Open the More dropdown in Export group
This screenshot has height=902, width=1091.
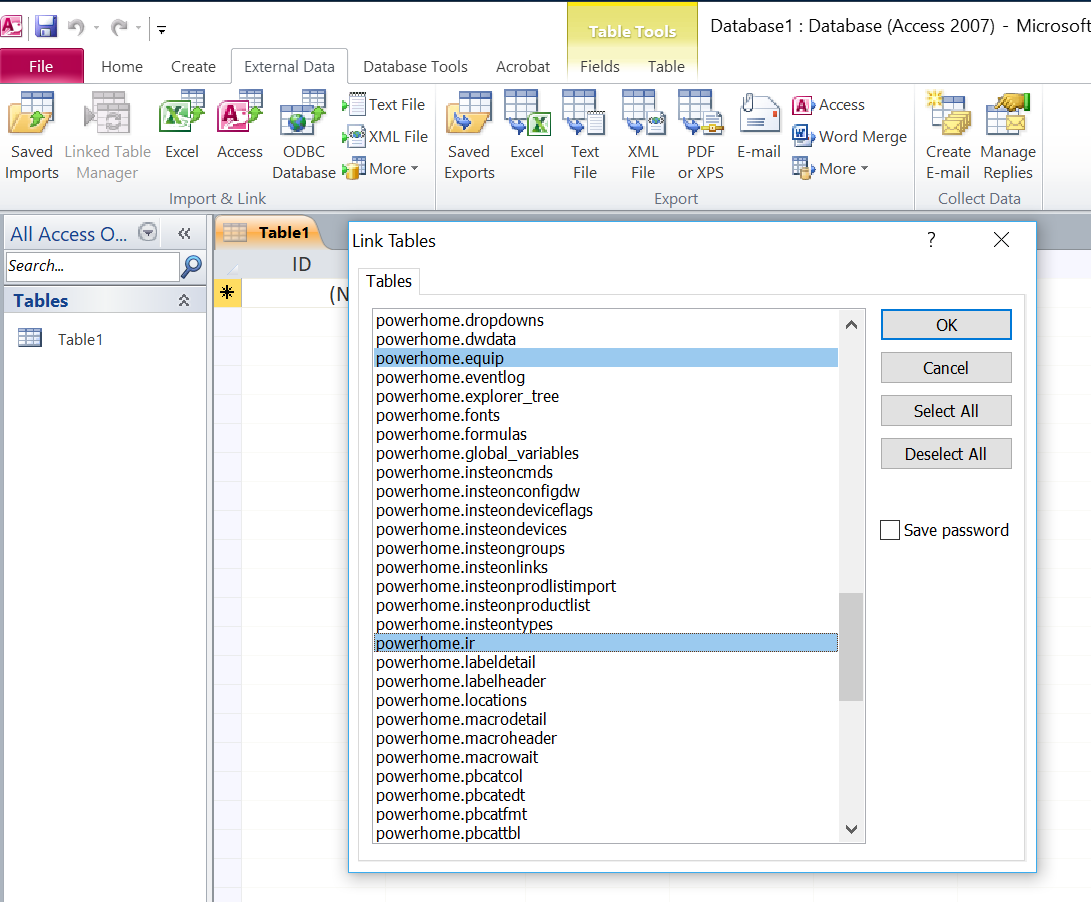coord(831,168)
